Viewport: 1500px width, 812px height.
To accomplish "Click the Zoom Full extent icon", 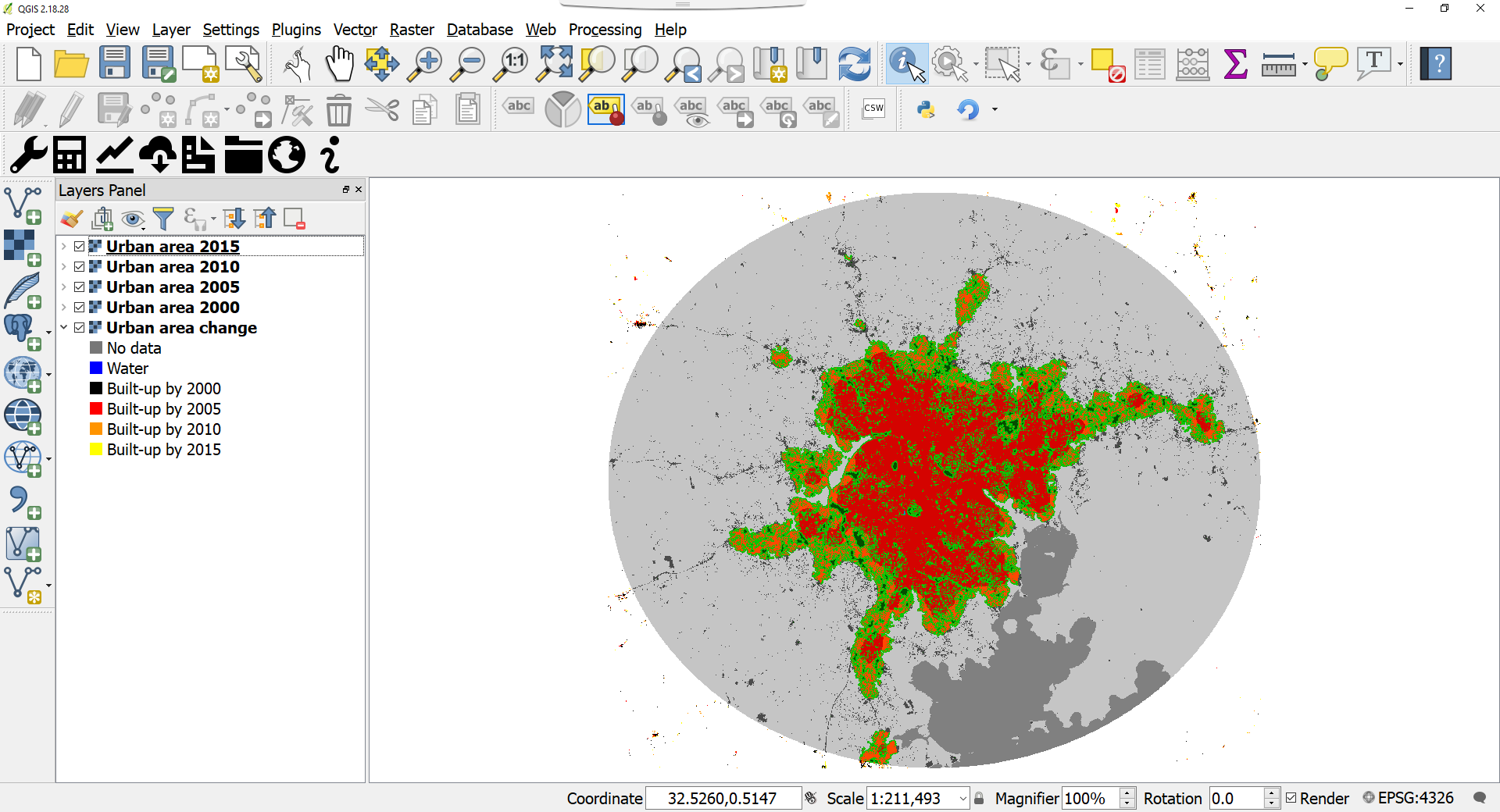I will (554, 64).
